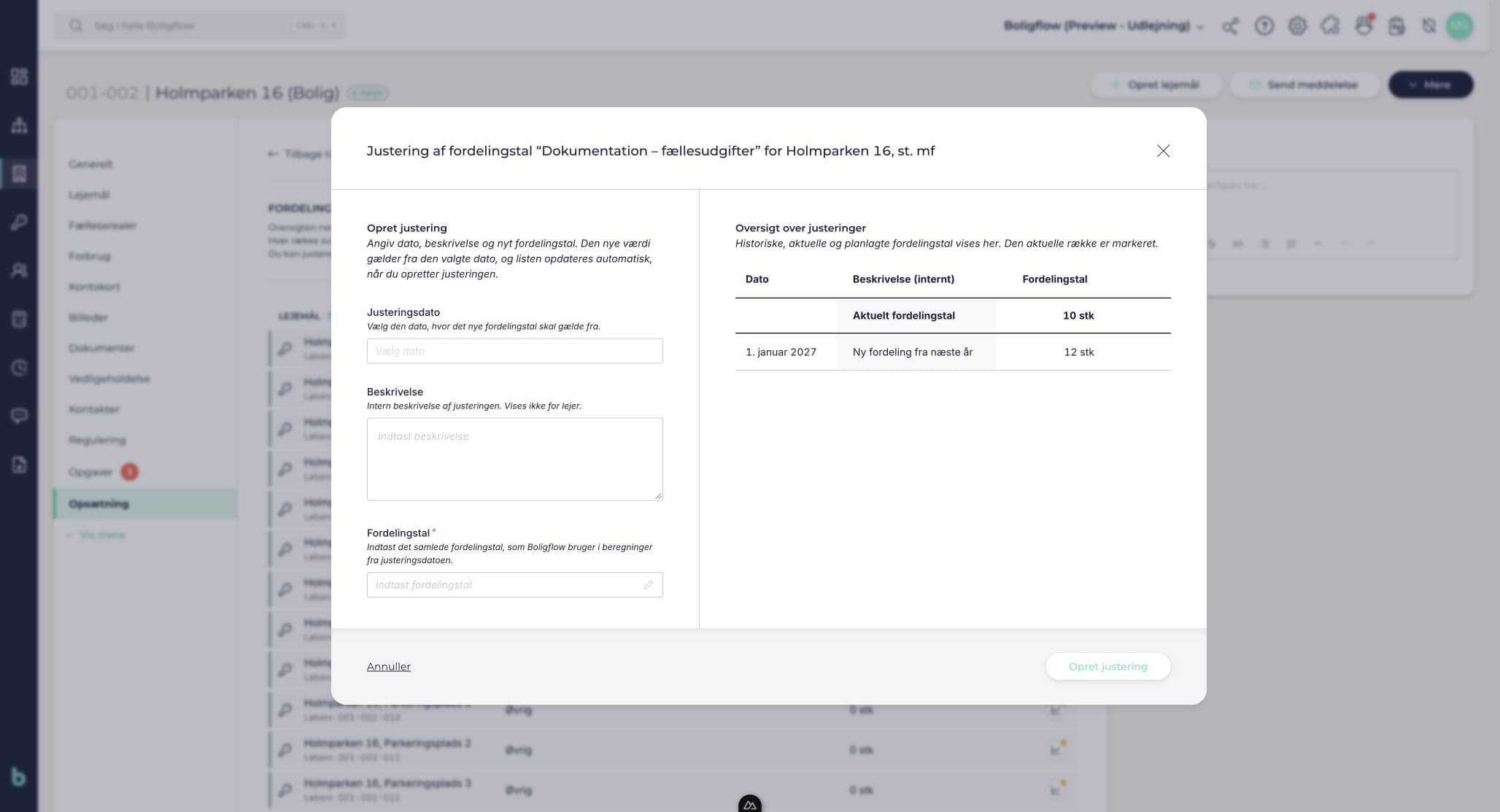This screenshot has height=812, width=1500.
Task: Open the Dokumenter menu item
Action: click(x=101, y=348)
